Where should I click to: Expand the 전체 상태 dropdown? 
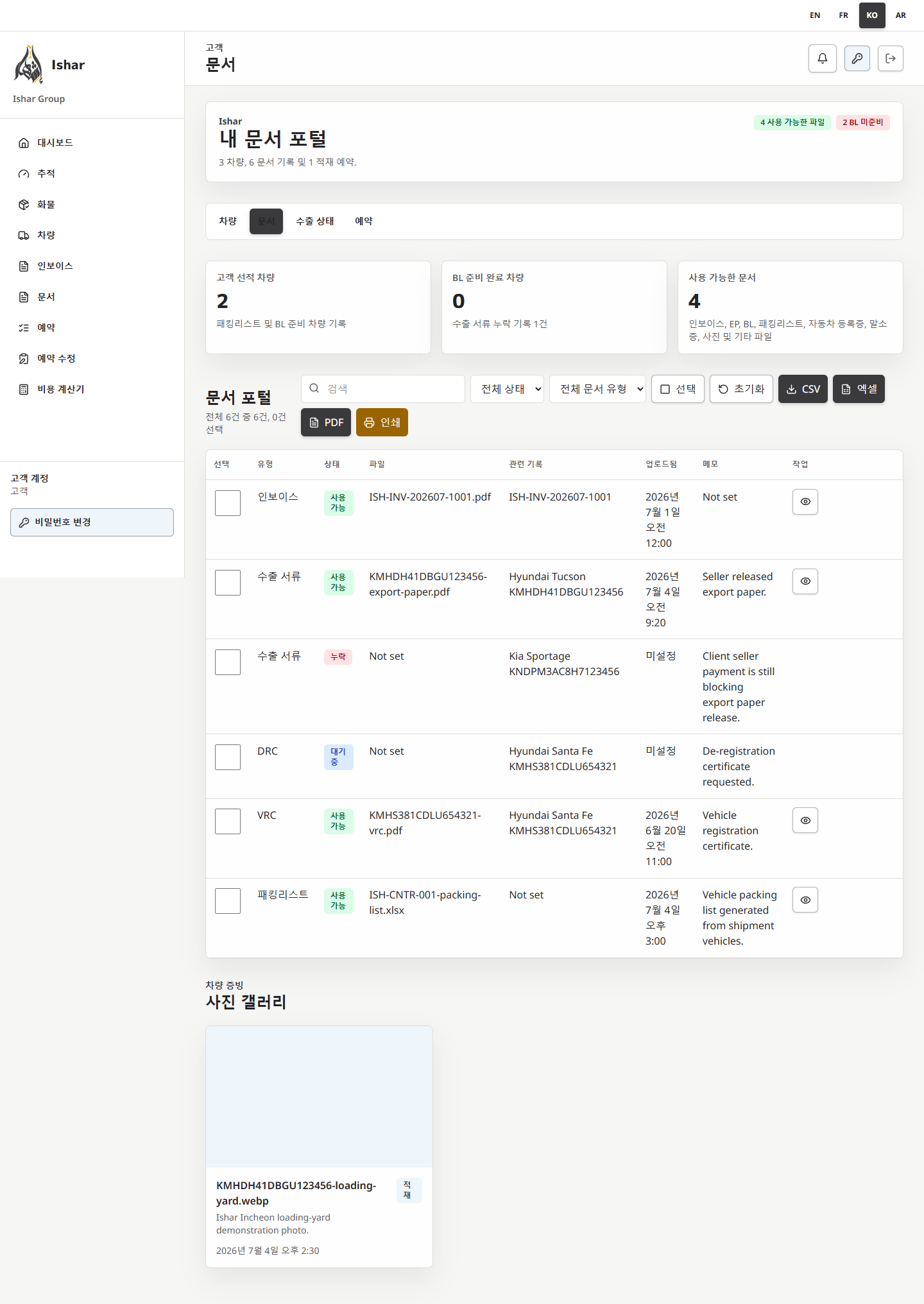pos(507,389)
